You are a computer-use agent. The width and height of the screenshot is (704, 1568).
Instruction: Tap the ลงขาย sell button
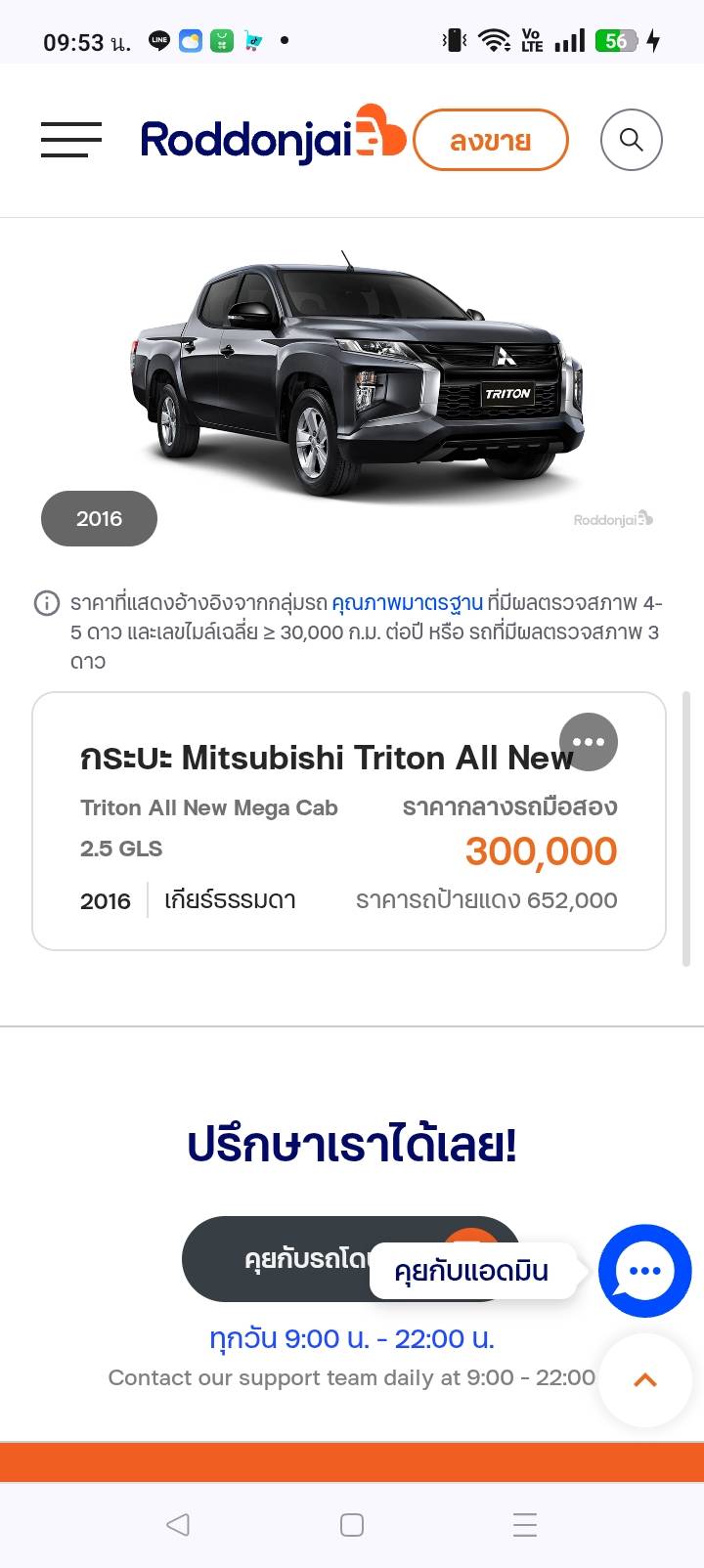[x=491, y=141]
